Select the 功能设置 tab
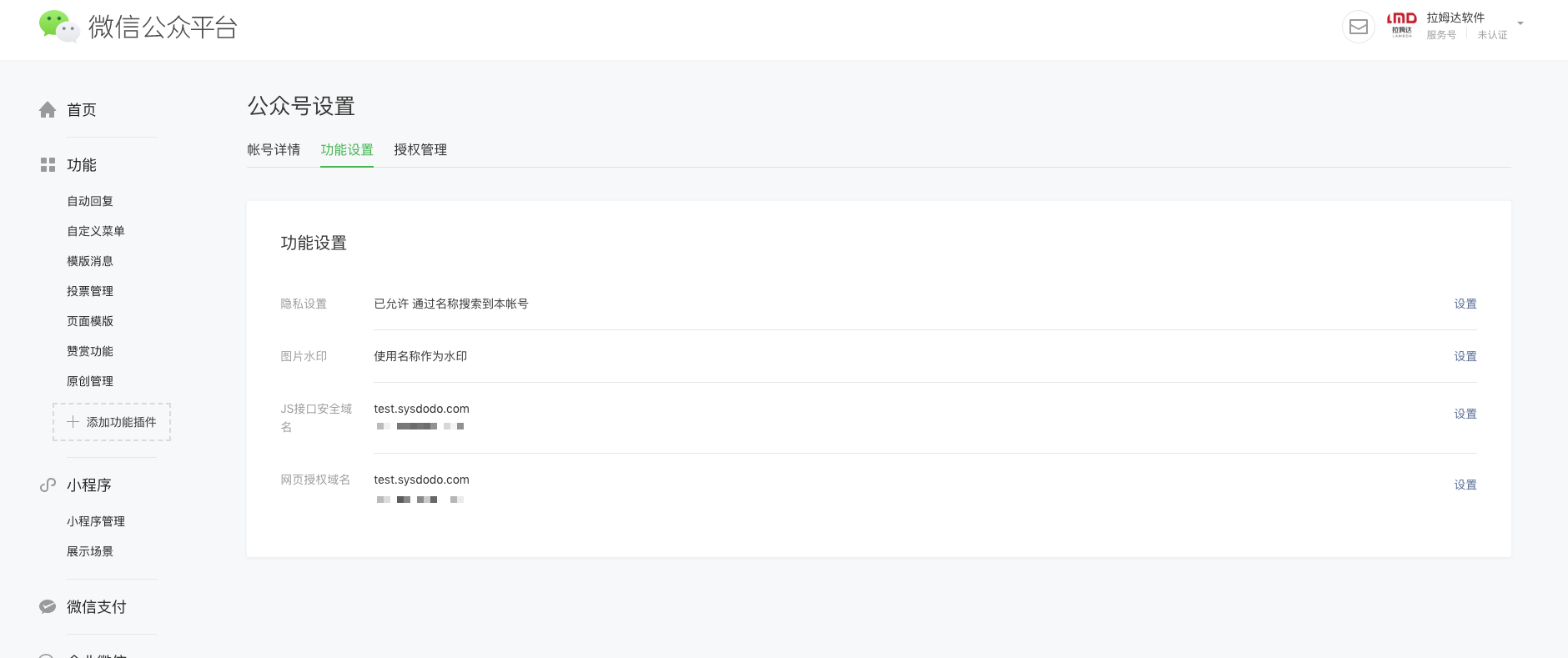Image resolution: width=1568 pixels, height=658 pixels. [x=347, y=149]
